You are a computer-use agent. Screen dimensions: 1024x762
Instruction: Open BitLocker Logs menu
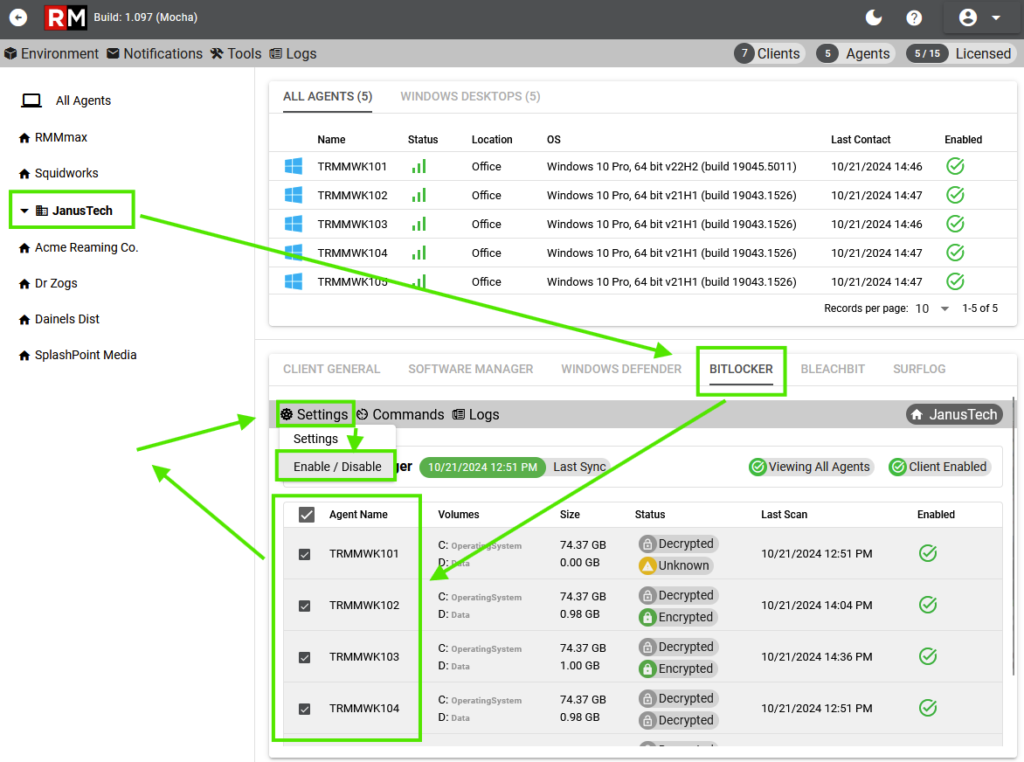click(x=475, y=415)
